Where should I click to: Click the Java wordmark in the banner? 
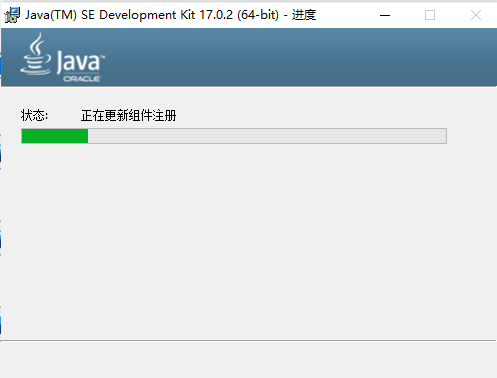click(x=80, y=62)
